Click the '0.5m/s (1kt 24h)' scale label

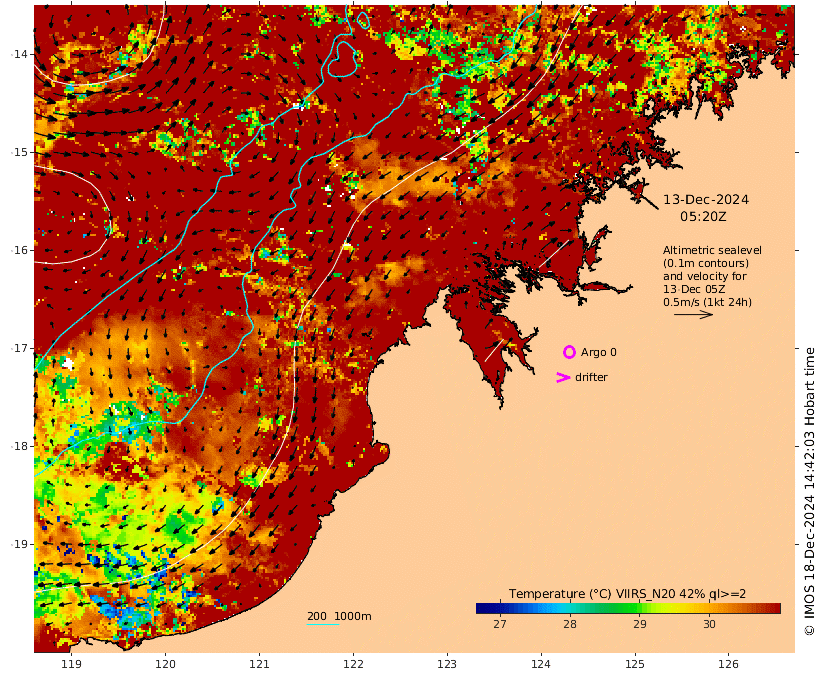(707, 302)
